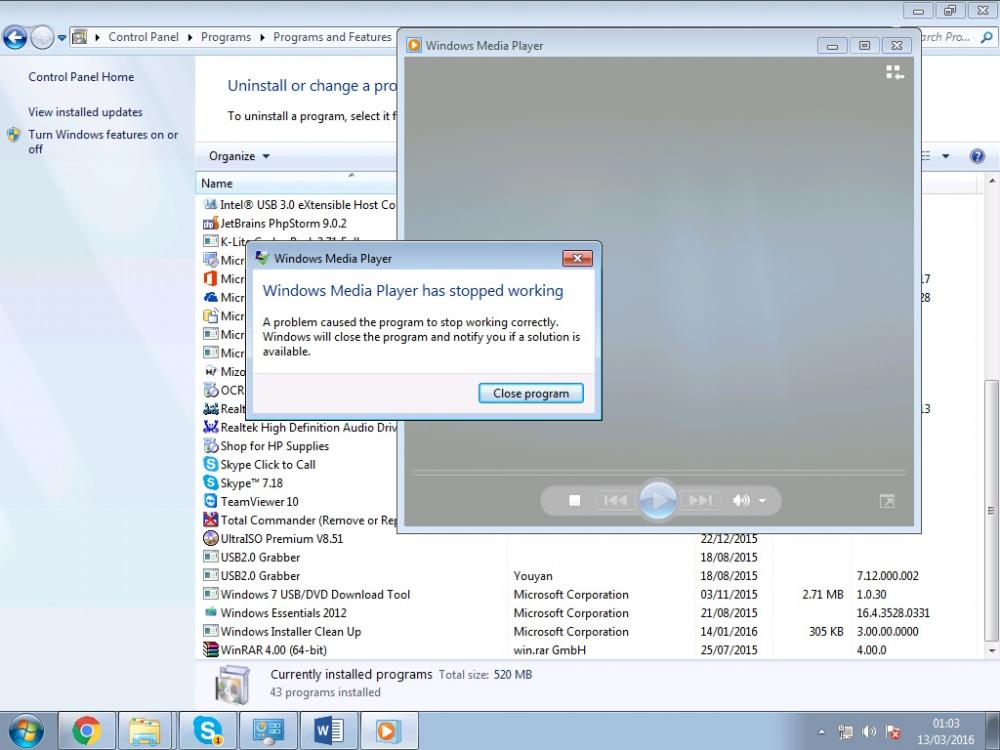
Task: Open Control Panel Home link
Action: tap(81, 77)
